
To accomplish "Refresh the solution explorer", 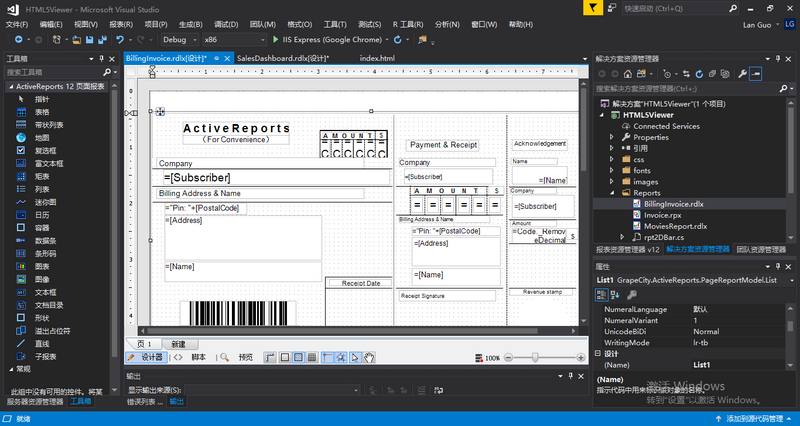I will (x=699, y=74).
